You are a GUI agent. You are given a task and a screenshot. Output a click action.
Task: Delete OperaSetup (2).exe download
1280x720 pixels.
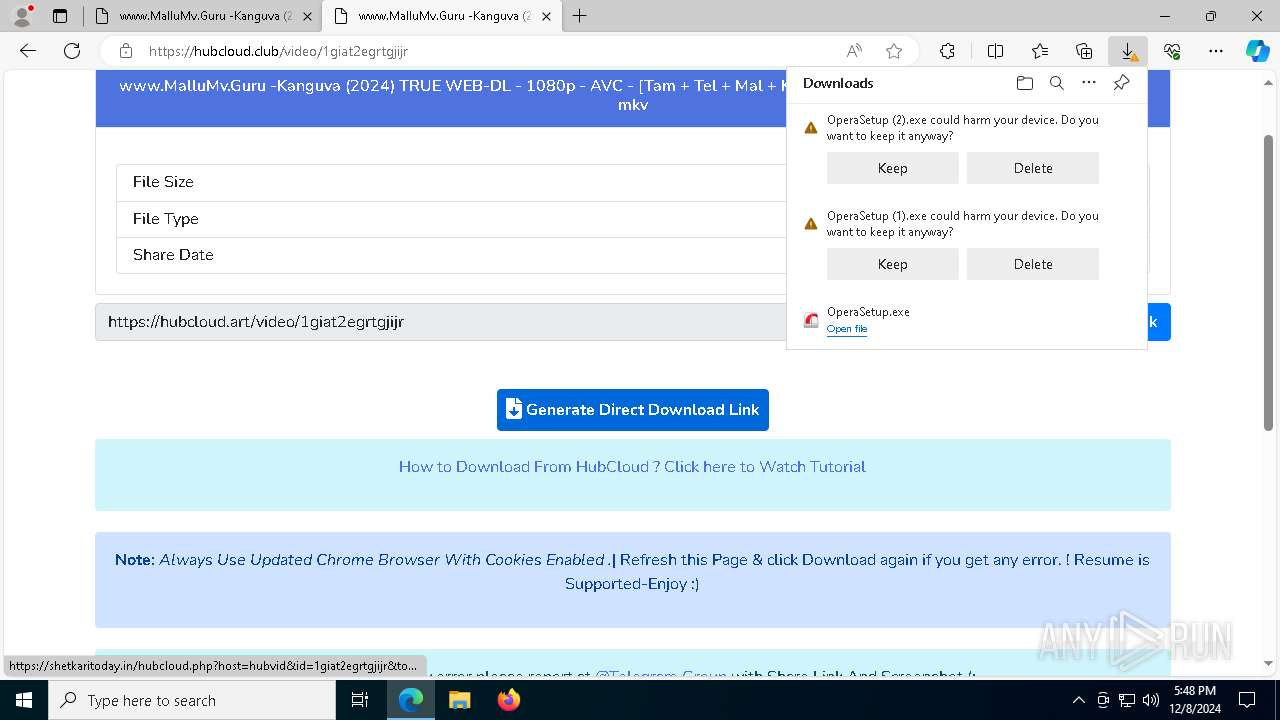click(1033, 168)
